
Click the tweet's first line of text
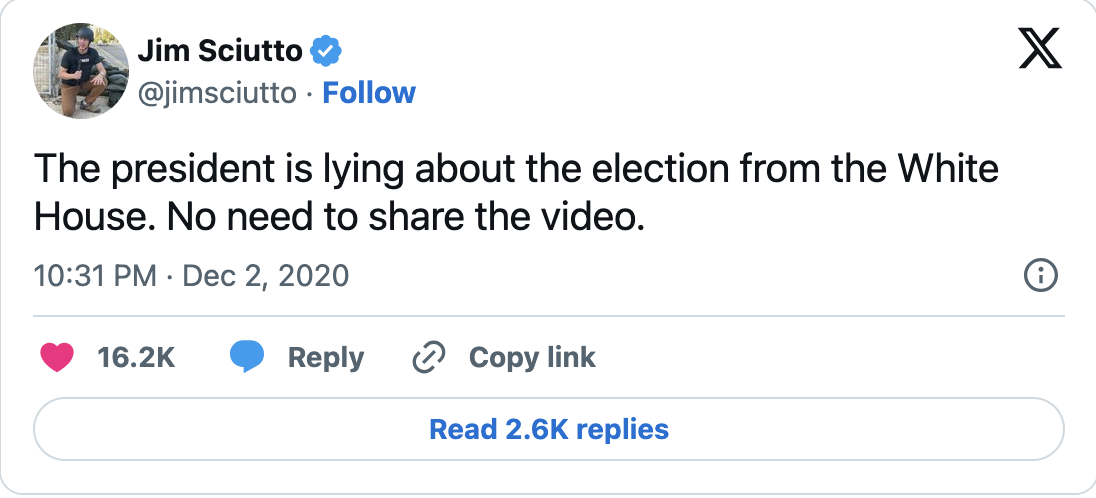[x=516, y=169]
